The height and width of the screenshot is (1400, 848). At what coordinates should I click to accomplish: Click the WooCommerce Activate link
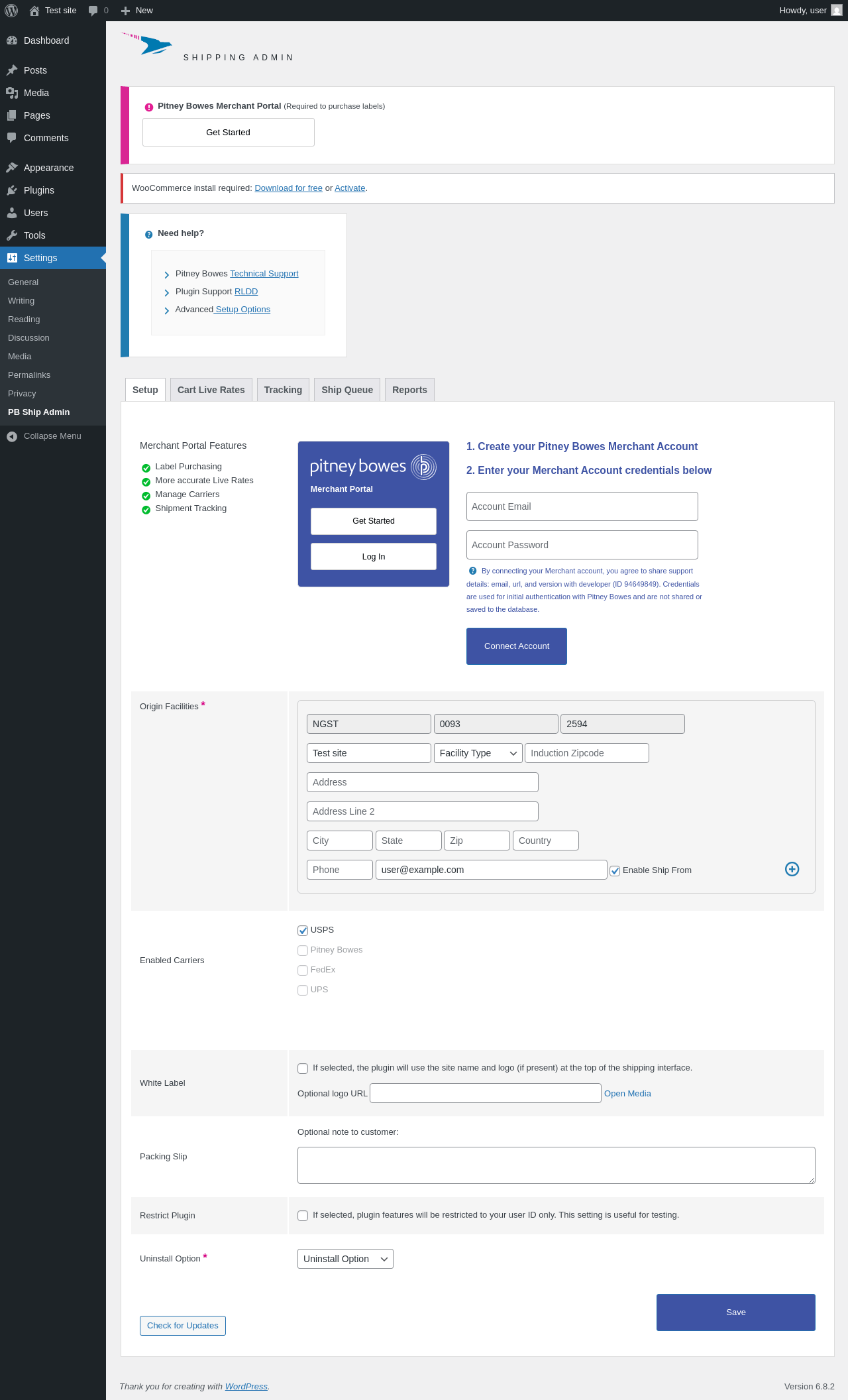pyautogui.click(x=350, y=188)
